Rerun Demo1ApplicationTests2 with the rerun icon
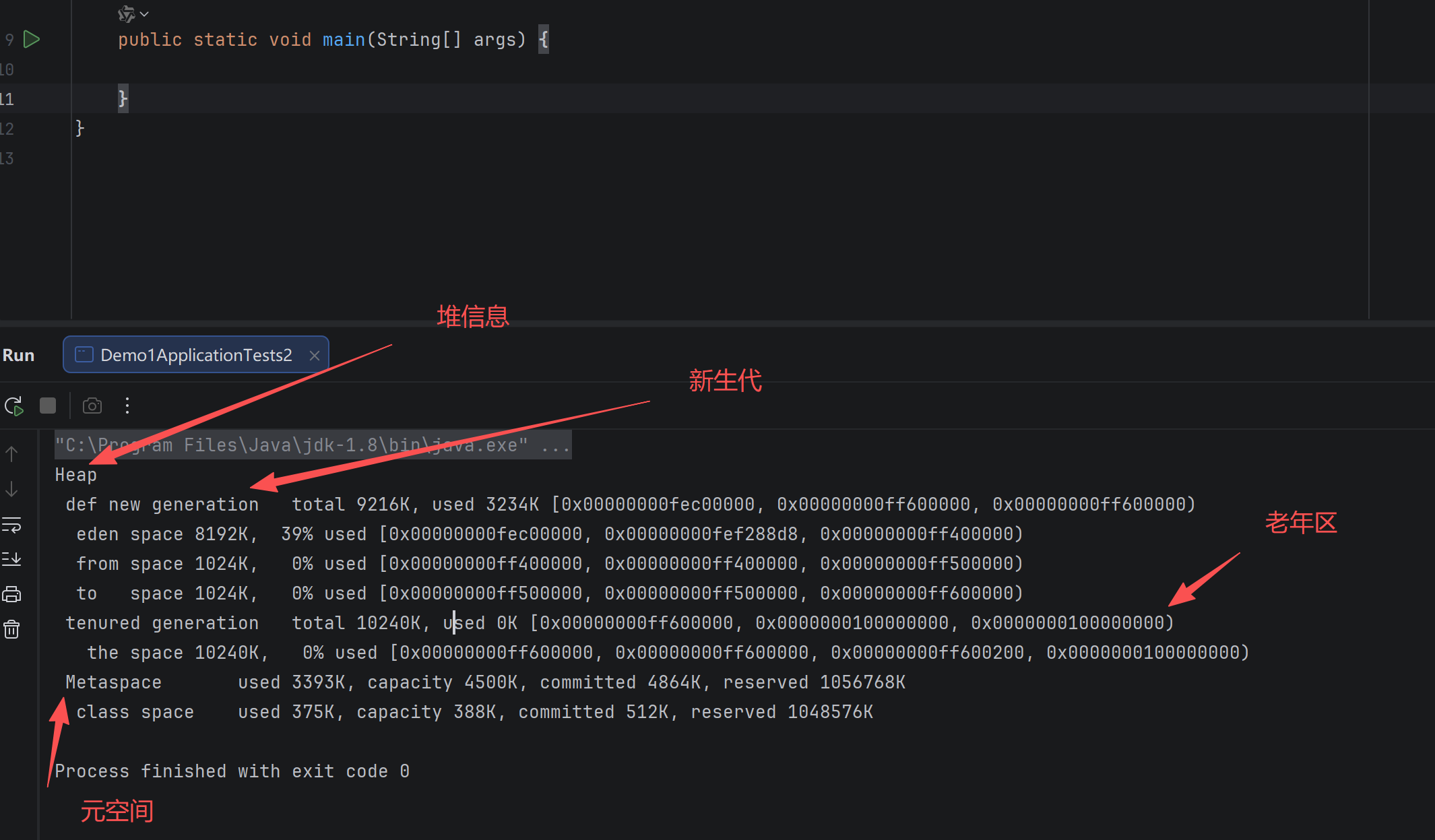 14,406
